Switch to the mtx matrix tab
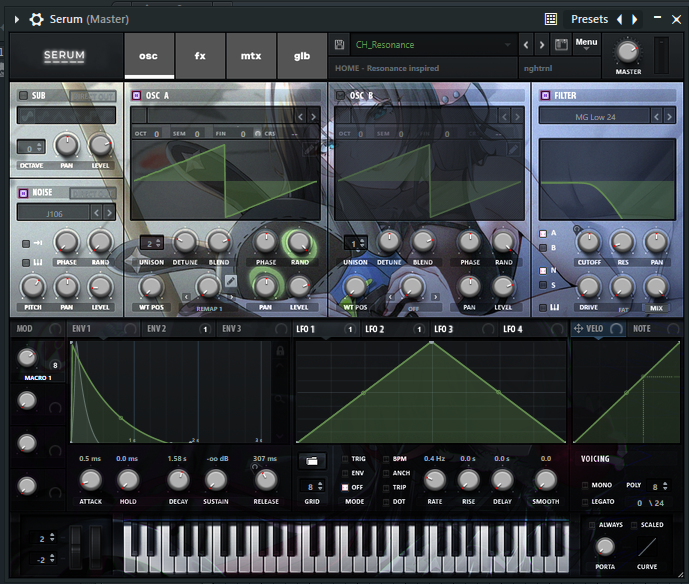Viewport: 689px width, 584px height. 251,56
